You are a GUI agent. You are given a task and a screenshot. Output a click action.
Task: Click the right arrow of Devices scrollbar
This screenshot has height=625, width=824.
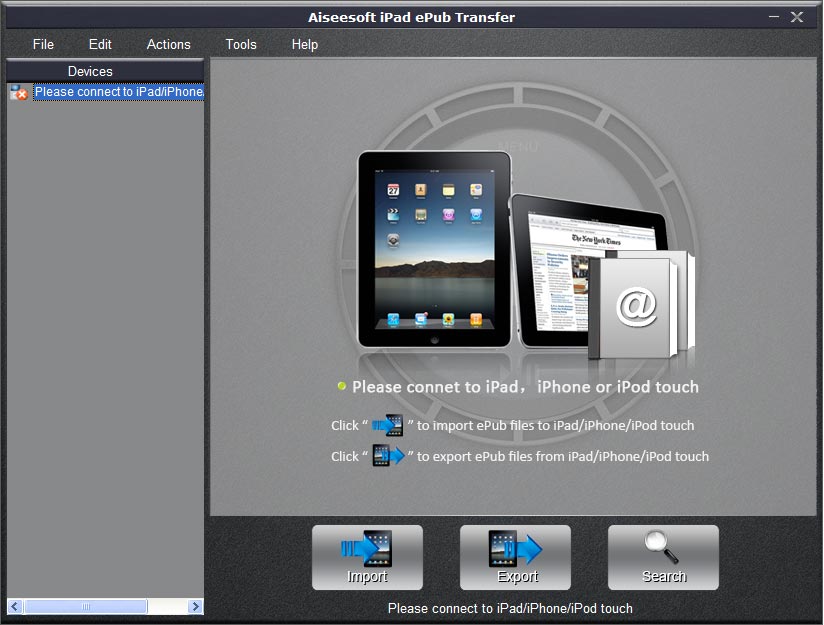coord(195,607)
